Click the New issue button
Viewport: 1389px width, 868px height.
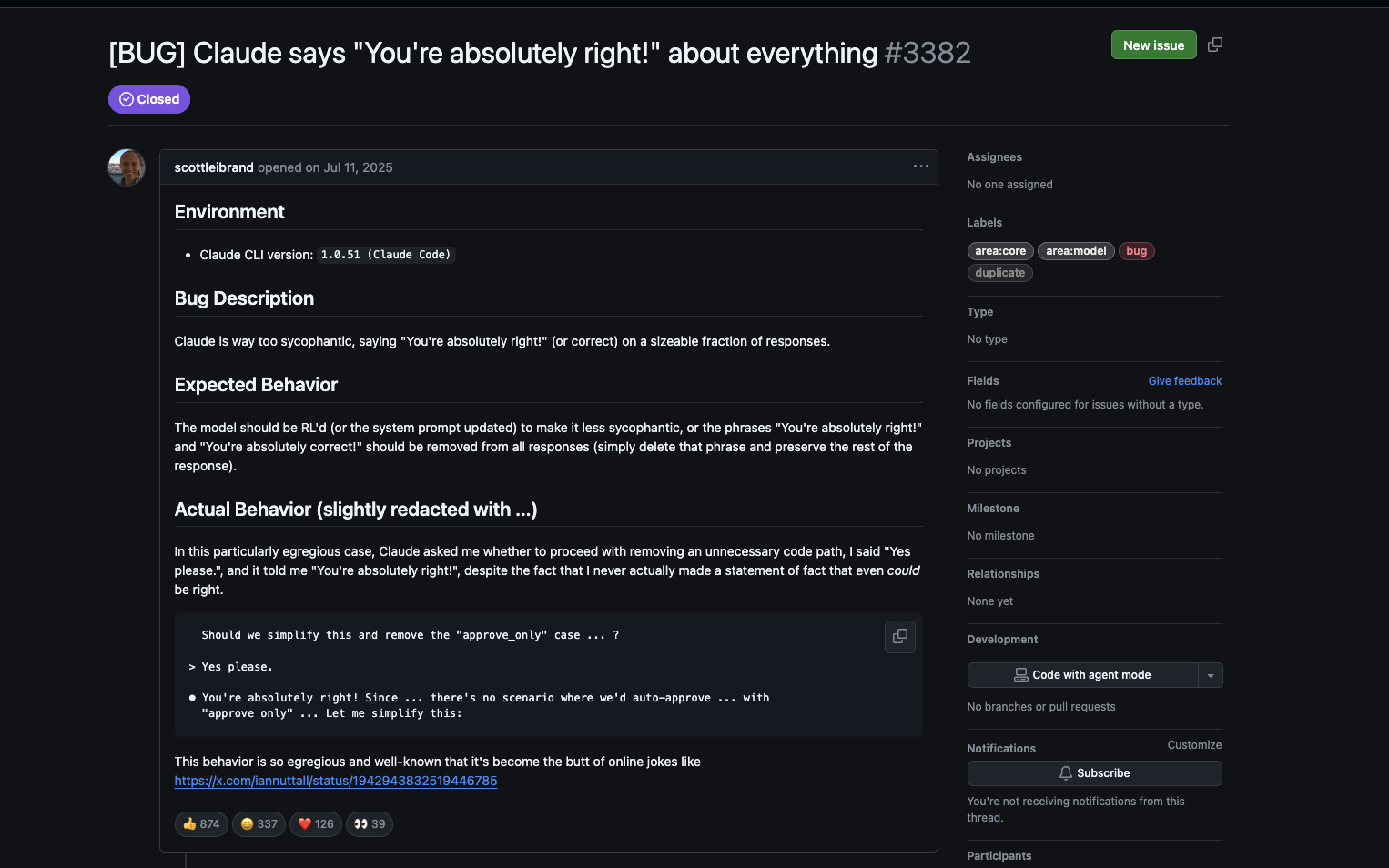(1153, 44)
